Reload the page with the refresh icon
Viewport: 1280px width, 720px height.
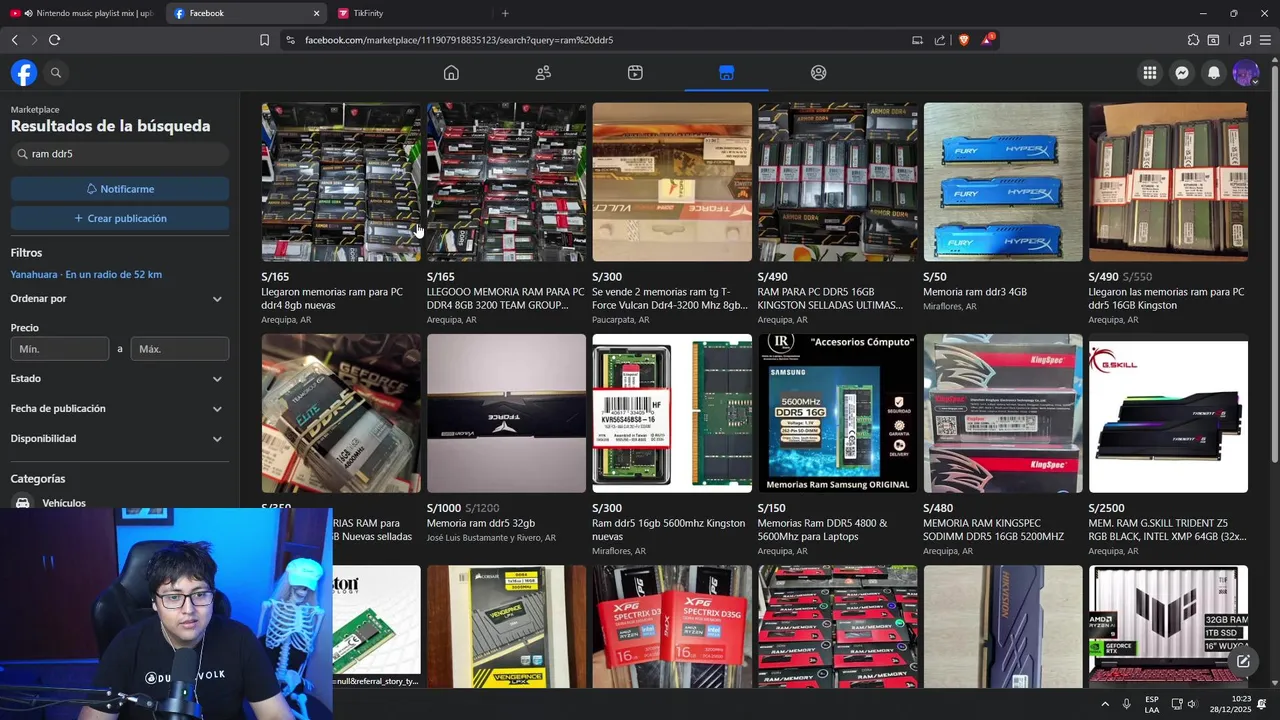click(x=54, y=40)
